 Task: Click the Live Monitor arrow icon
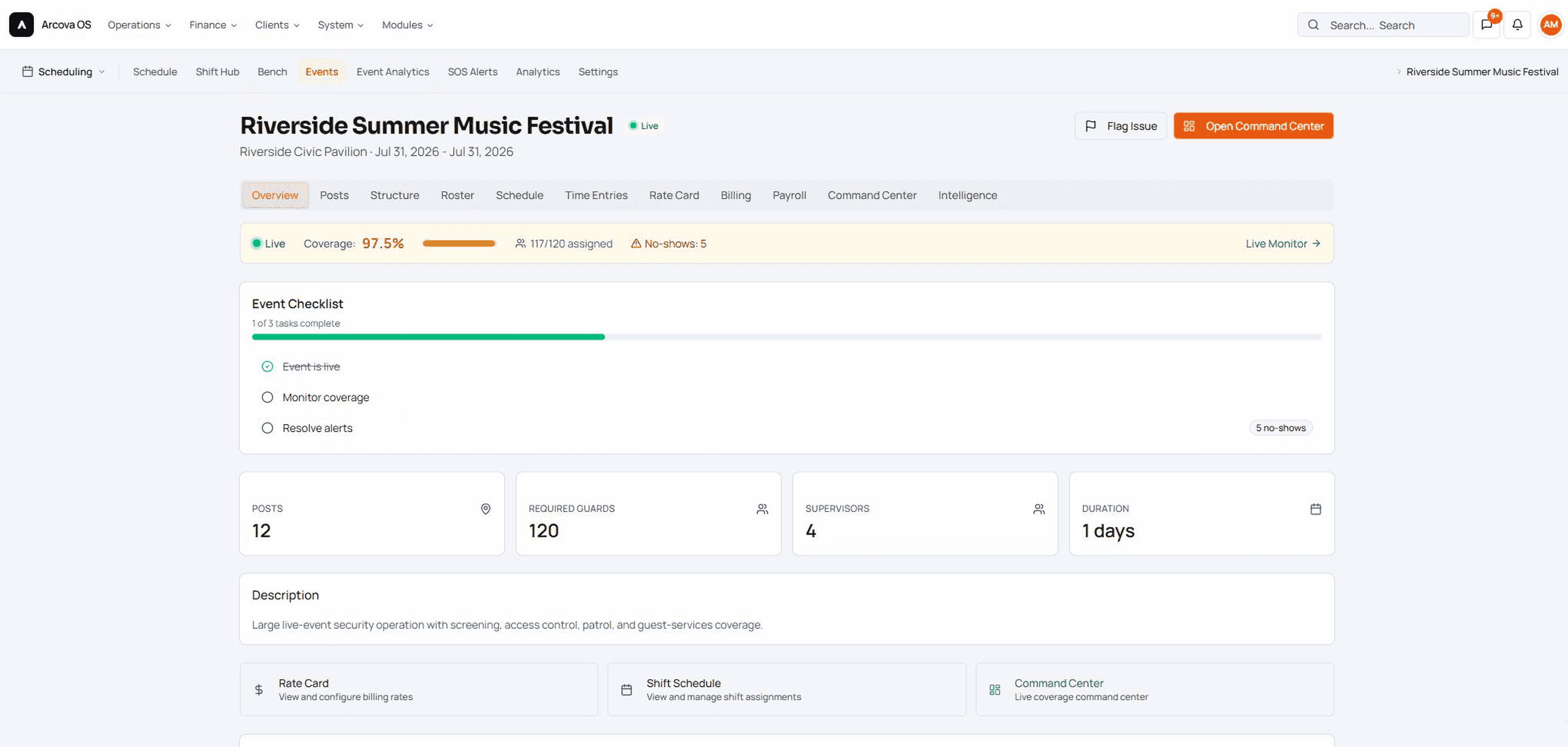click(1316, 243)
